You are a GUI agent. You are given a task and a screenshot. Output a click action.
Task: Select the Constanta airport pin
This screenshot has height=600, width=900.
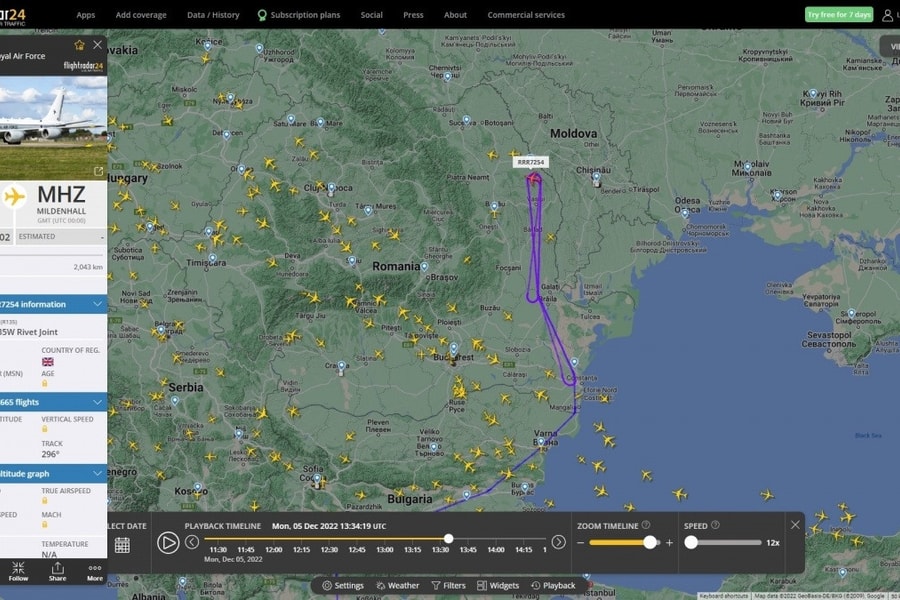click(x=574, y=363)
